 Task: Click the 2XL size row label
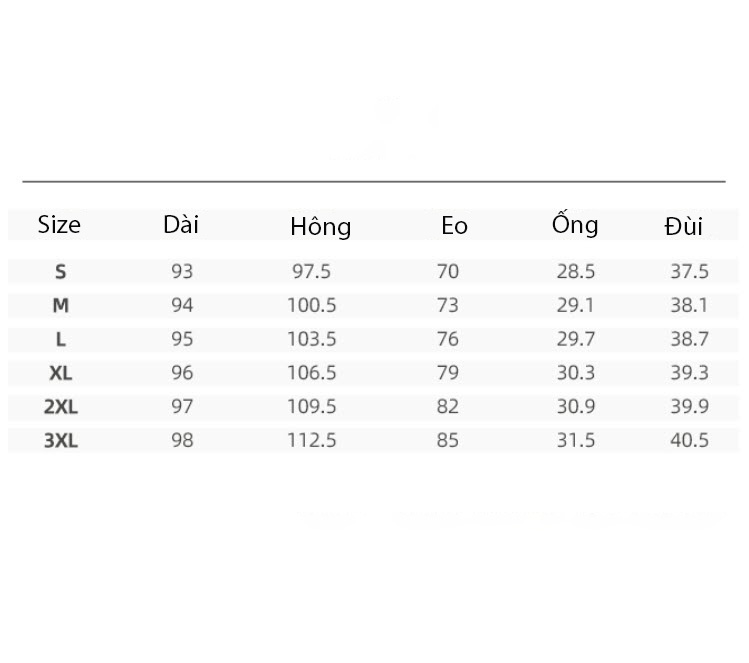pos(61,407)
